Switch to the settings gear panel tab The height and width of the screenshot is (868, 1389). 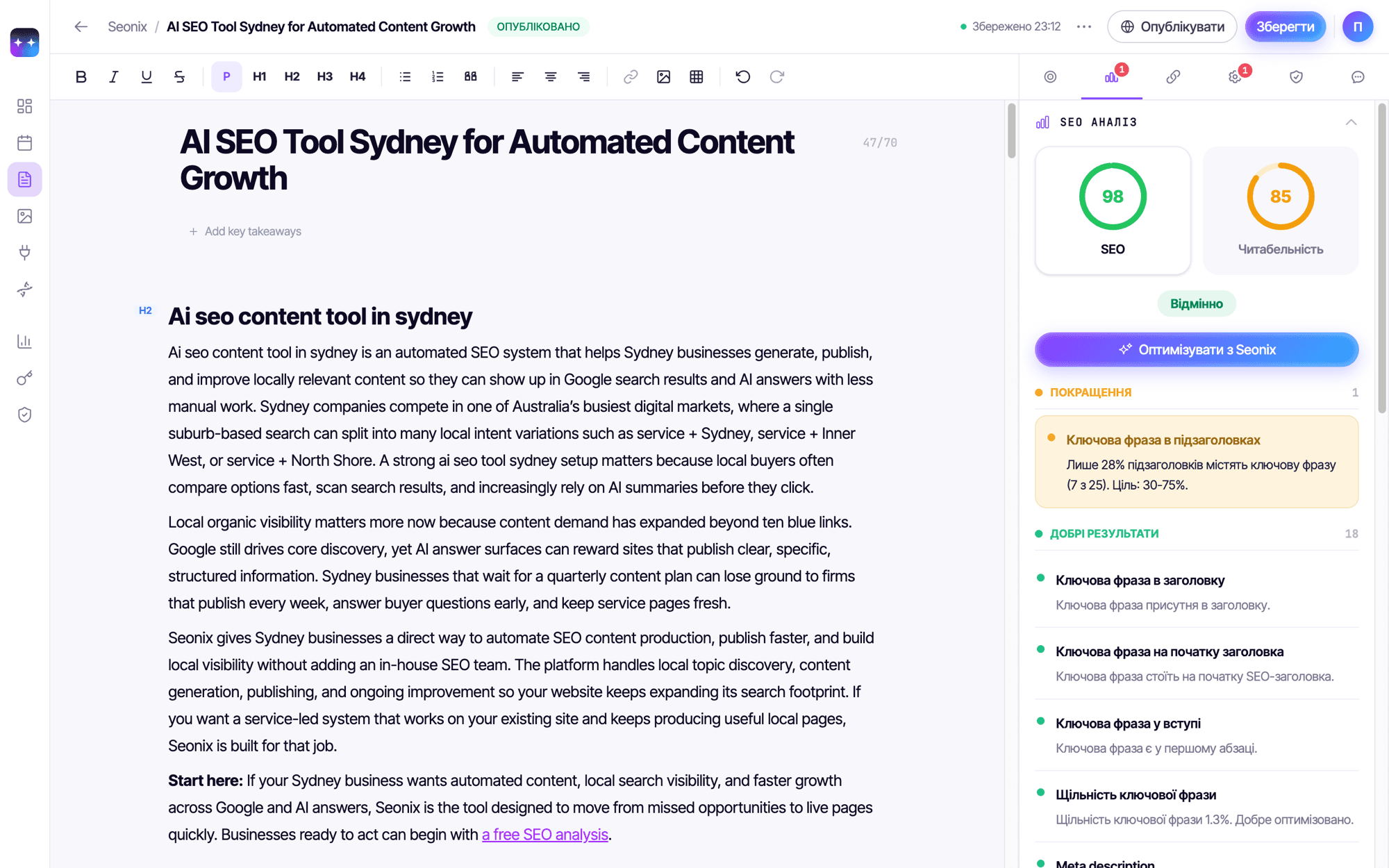(x=1235, y=76)
